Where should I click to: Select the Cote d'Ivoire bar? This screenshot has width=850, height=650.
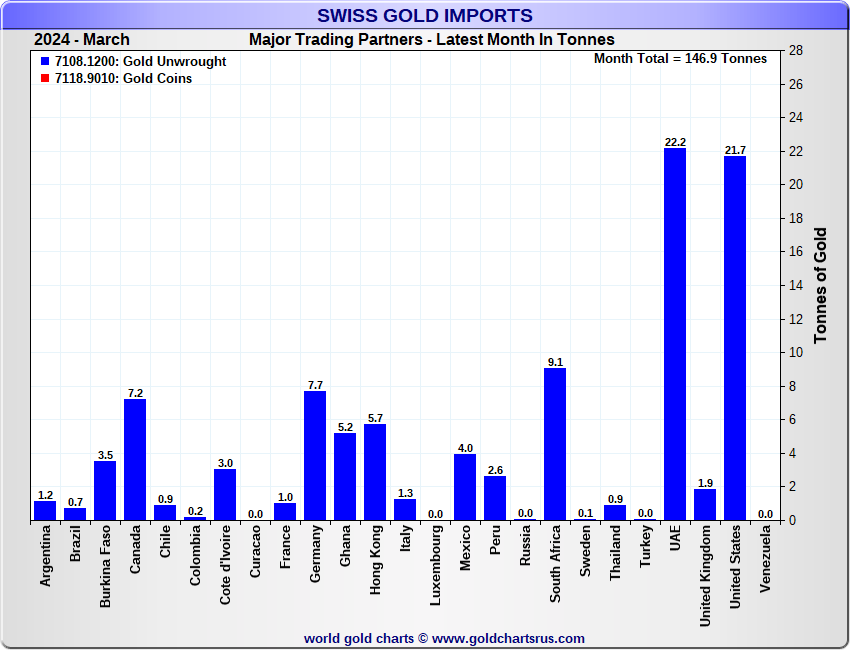[225, 495]
